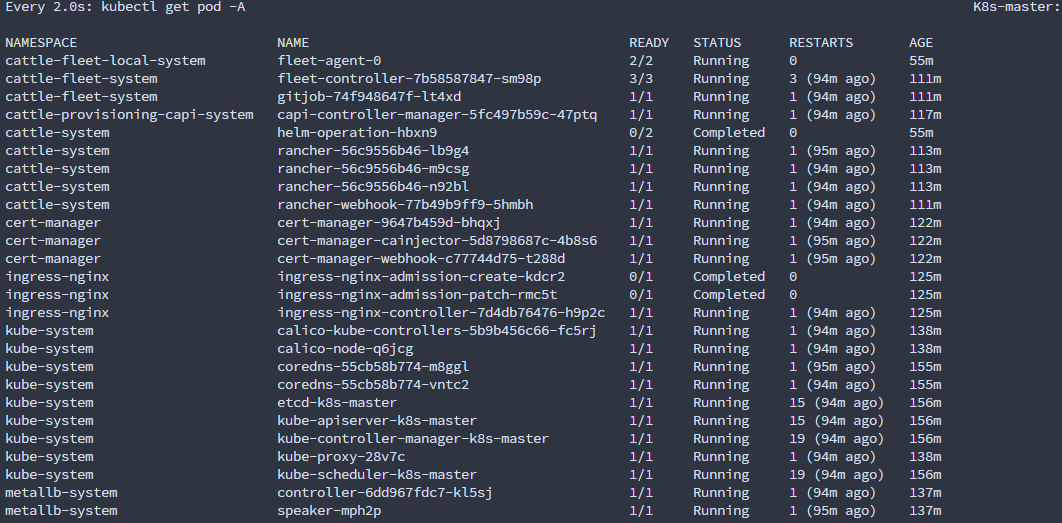Select pod kube-scheduler-k8s-master
Viewport: 1062px width, 523px height.
pyautogui.click(x=377, y=475)
